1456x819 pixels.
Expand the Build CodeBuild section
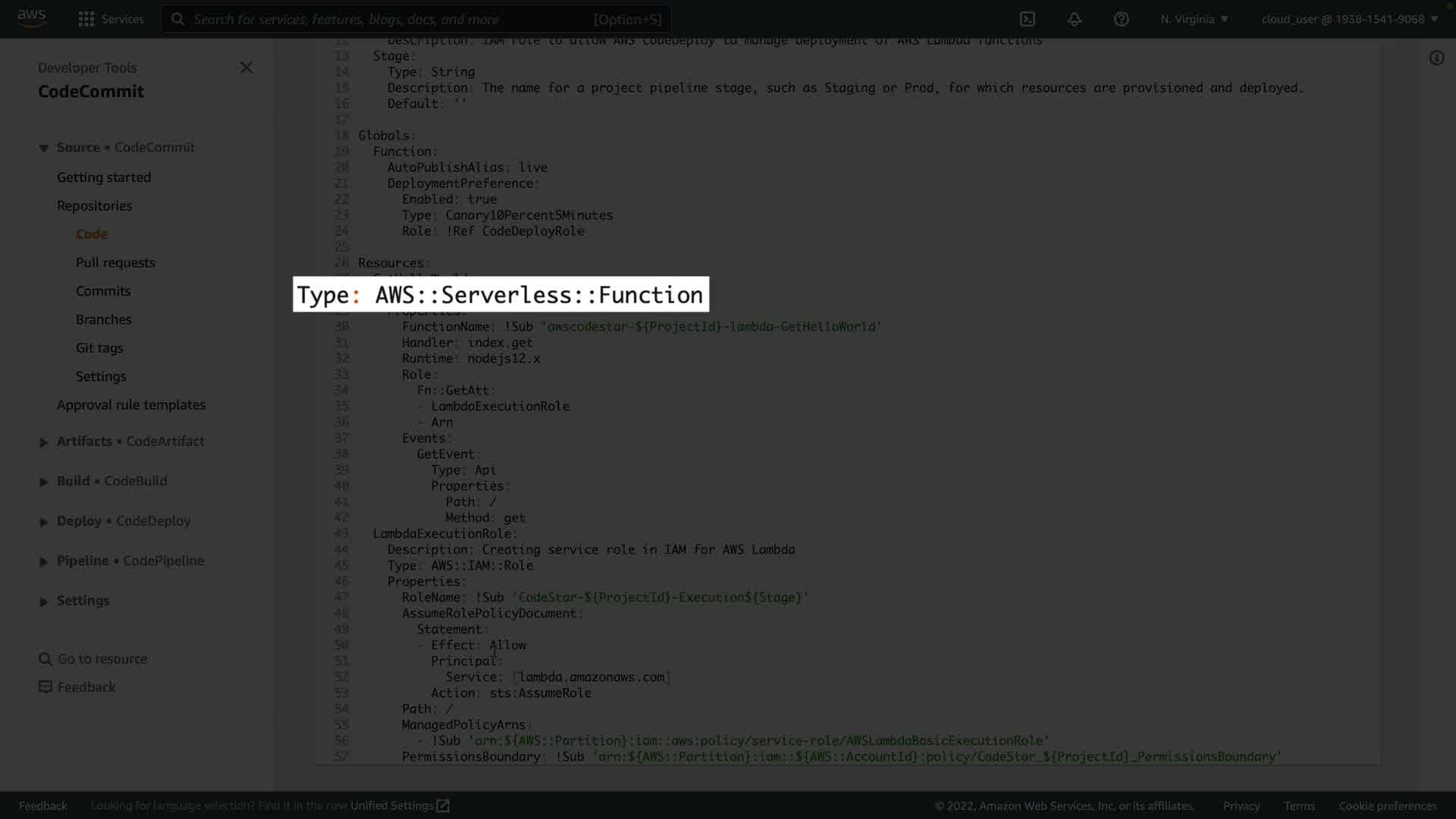(x=44, y=482)
